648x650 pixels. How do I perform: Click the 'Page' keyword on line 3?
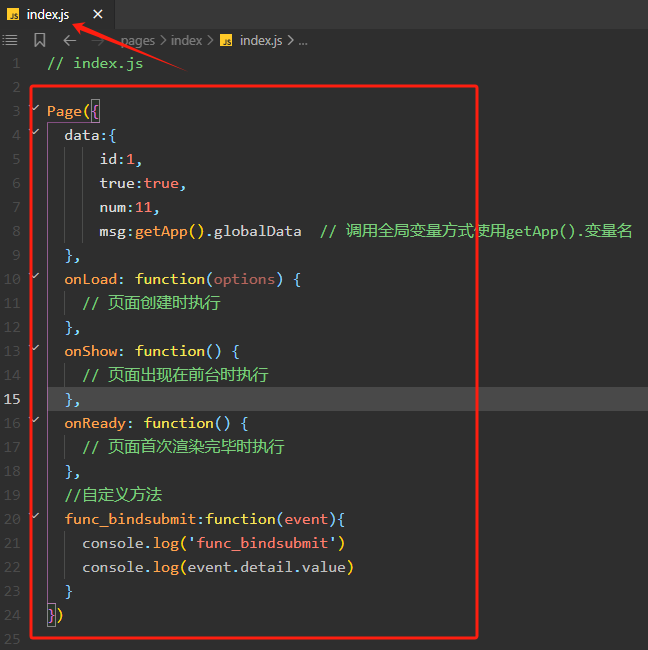(x=64, y=111)
